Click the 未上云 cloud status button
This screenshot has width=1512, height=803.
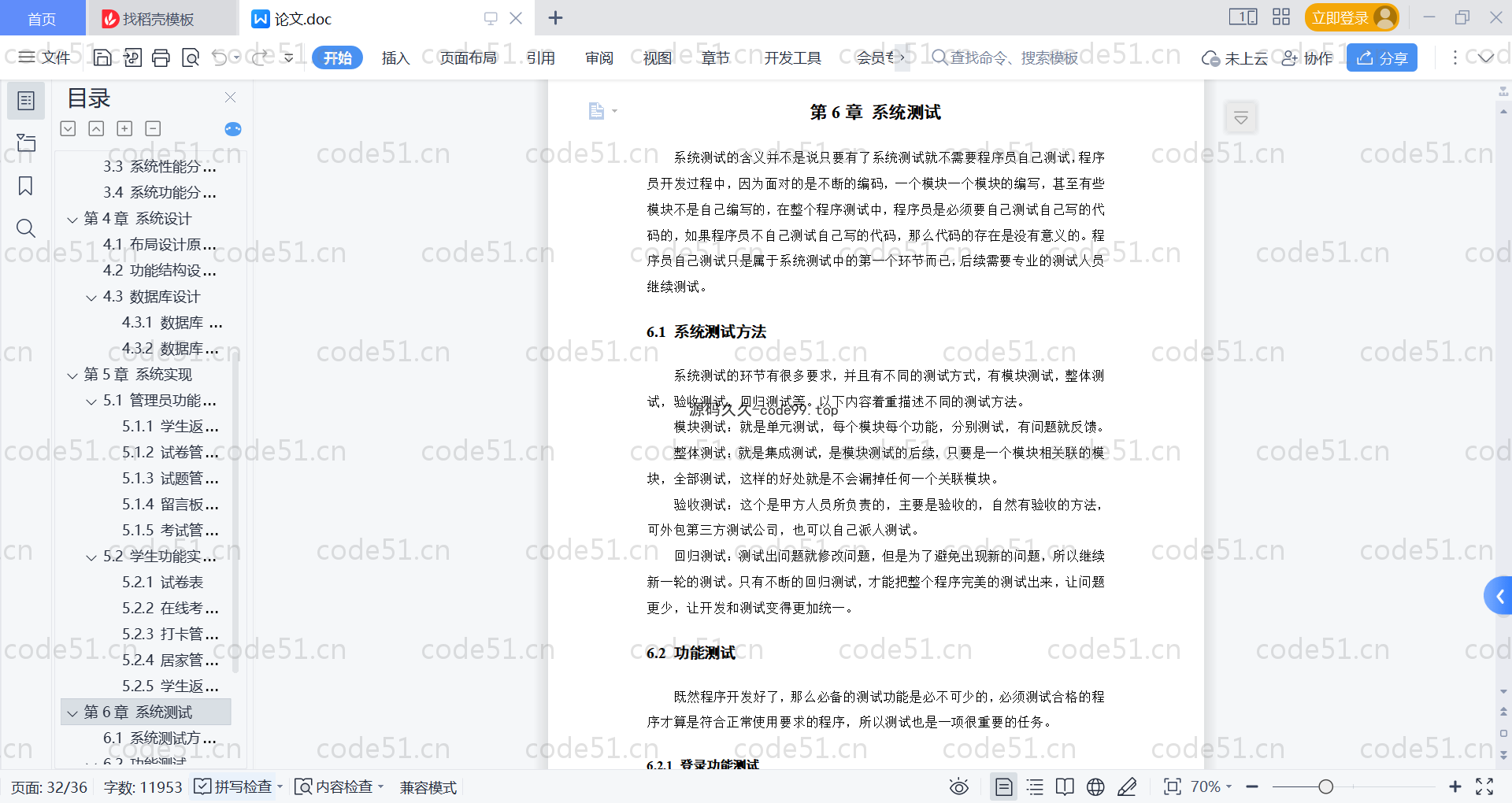[x=1235, y=57]
